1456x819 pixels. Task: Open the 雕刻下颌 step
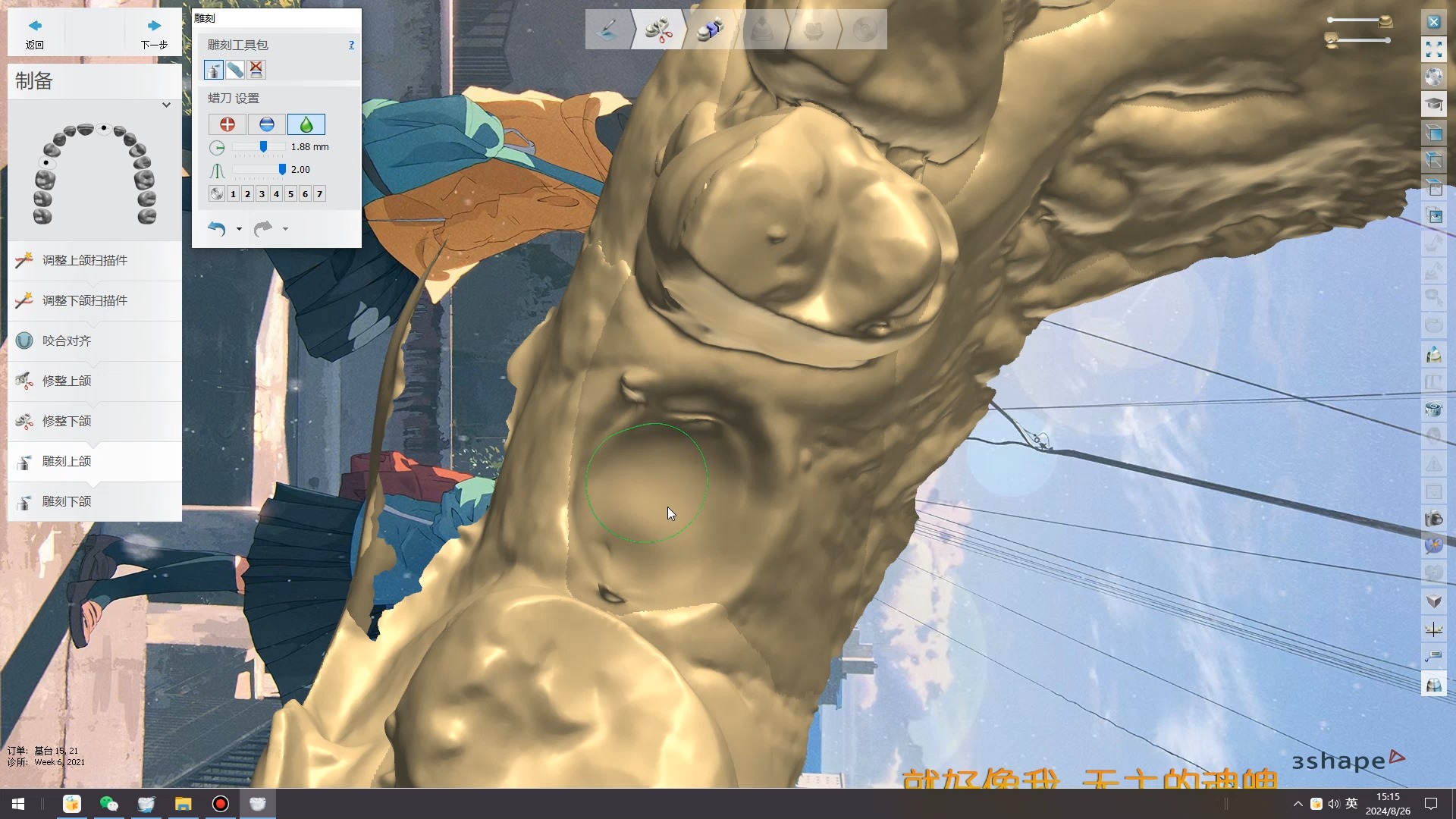(x=67, y=501)
